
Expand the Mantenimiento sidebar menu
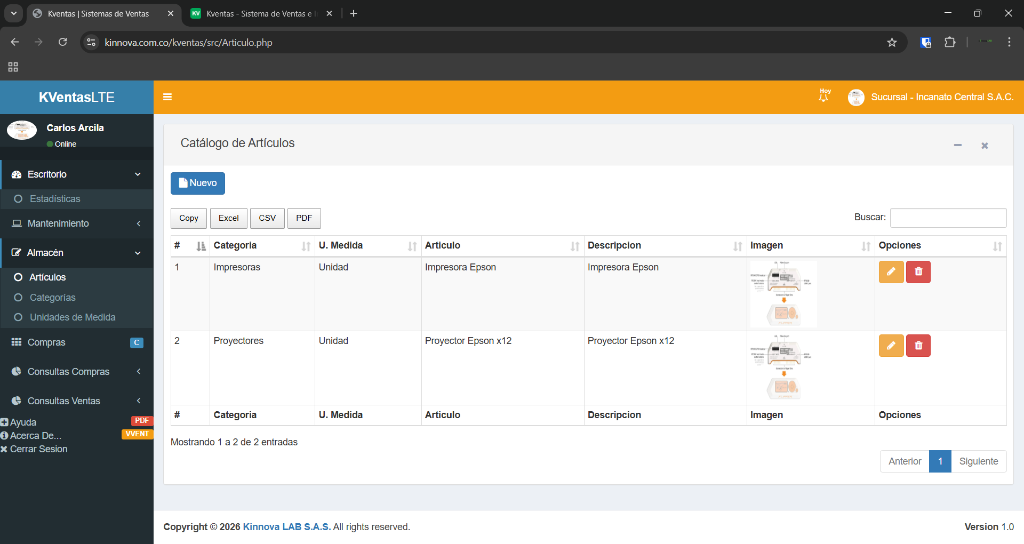(76, 223)
